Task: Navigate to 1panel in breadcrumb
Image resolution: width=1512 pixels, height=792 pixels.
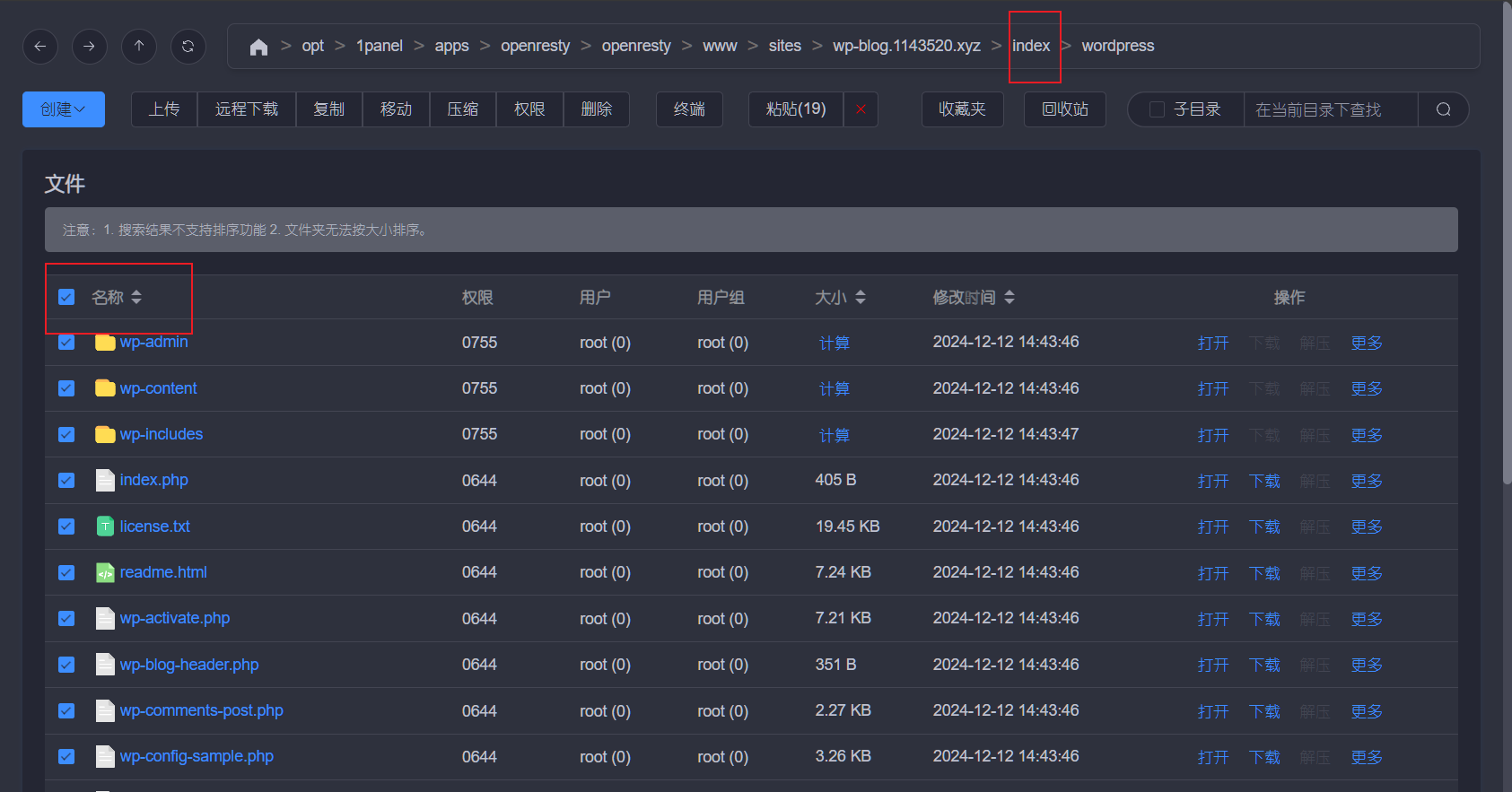Action: tap(380, 46)
